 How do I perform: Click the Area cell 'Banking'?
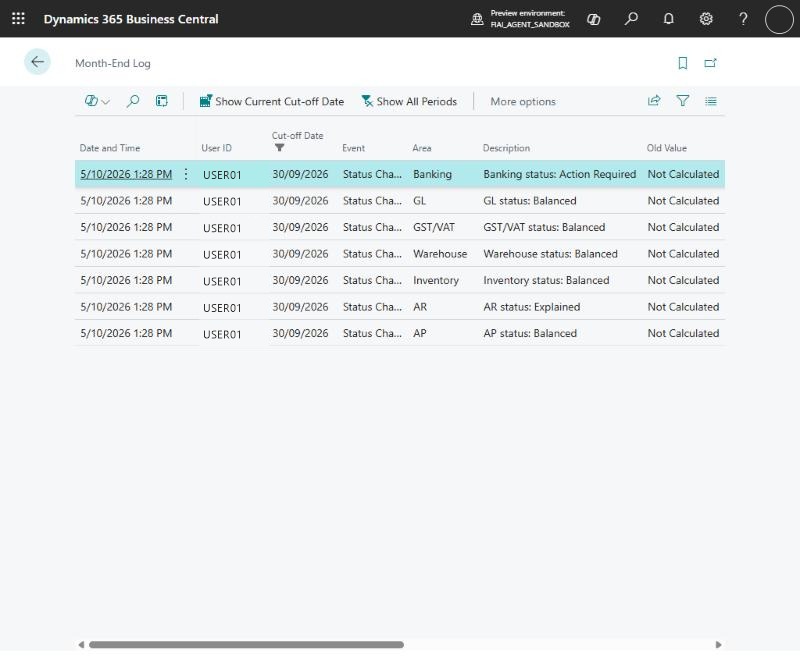point(432,175)
